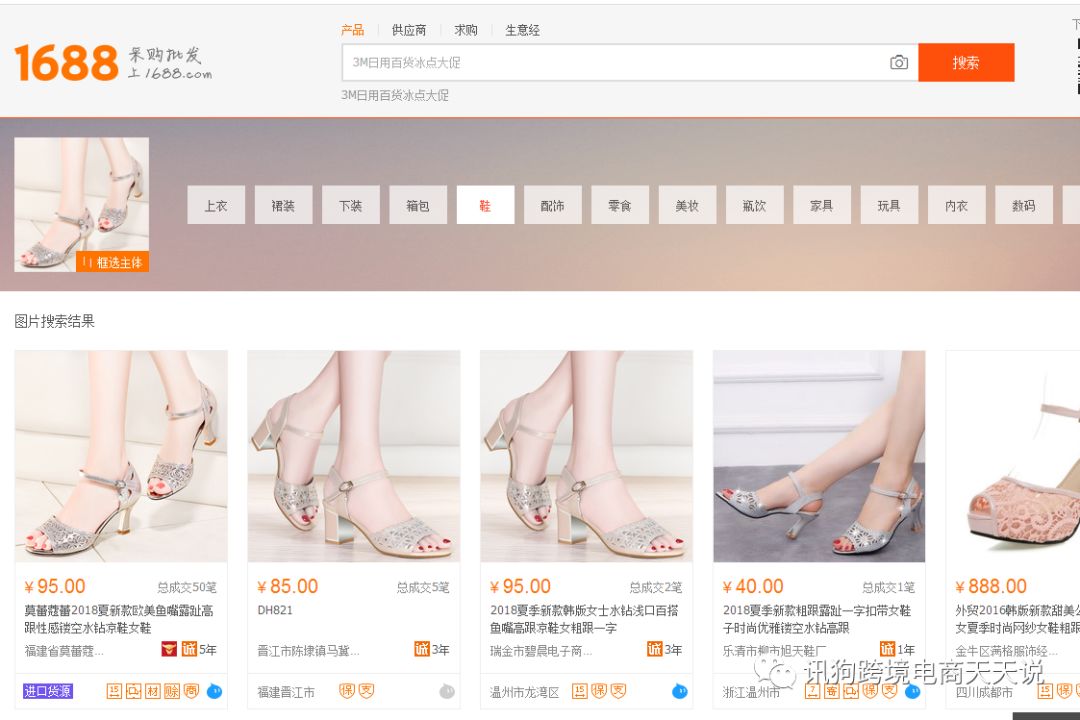Screen dimensions: 1080x720
Task: Click inside the search input field
Action: click(x=600, y=62)
